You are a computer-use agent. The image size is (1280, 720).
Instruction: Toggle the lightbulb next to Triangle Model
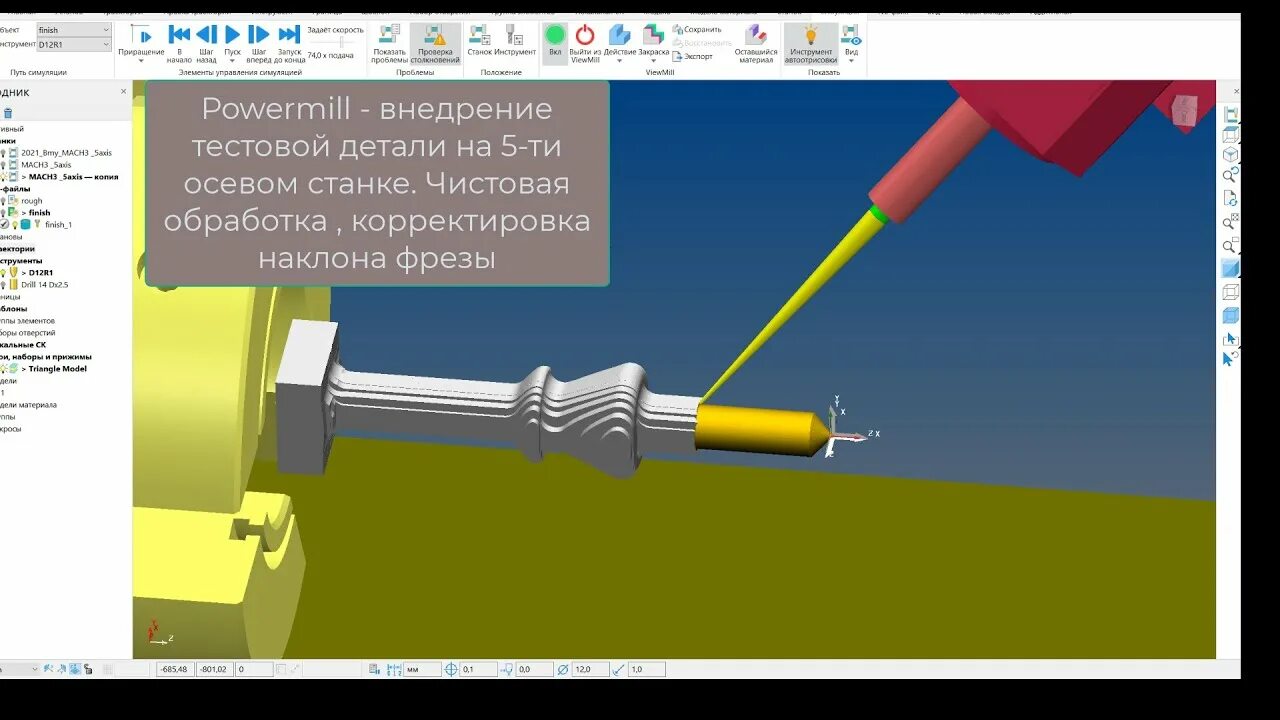tap(3, 369)
